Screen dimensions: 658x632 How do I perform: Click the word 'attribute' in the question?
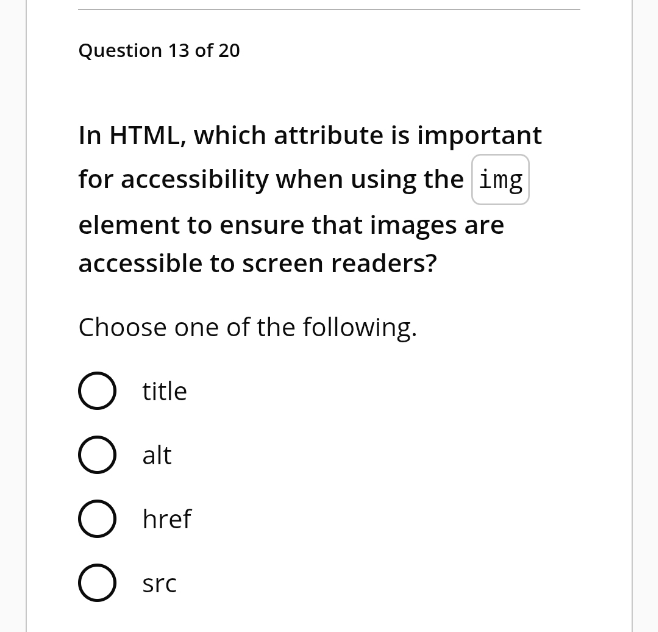[x=329, y=136]
